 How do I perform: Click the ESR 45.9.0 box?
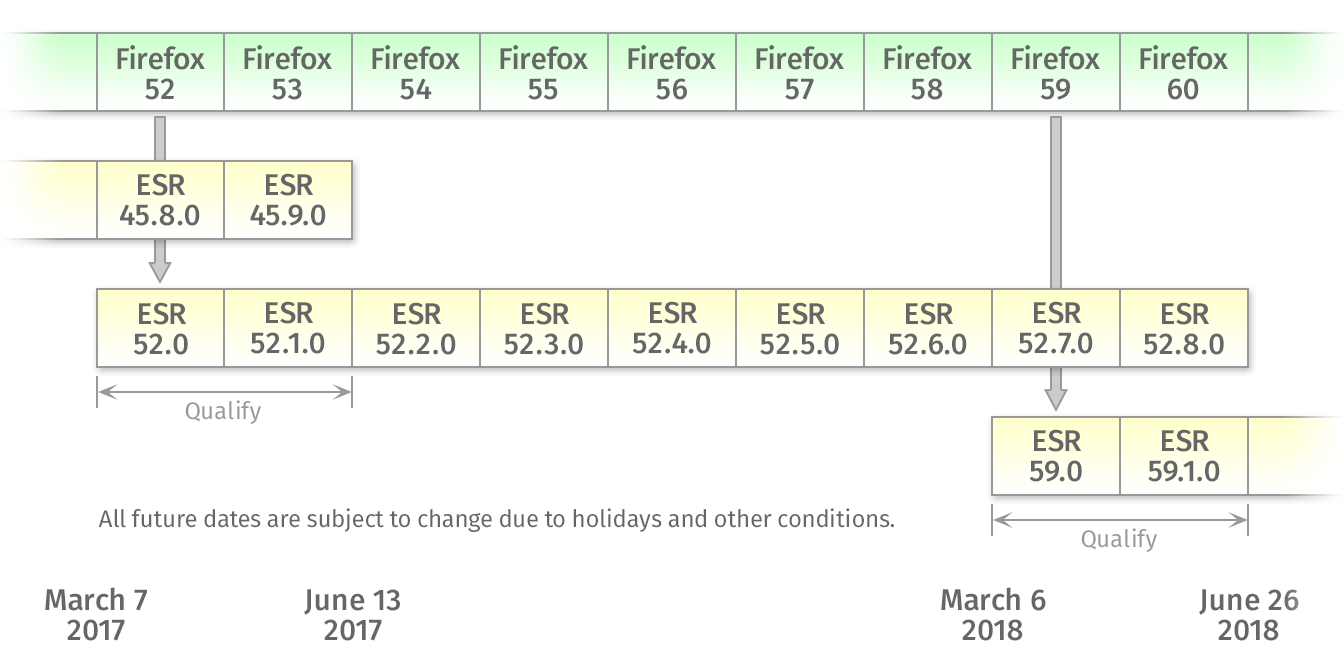click(x=288, y=200)
